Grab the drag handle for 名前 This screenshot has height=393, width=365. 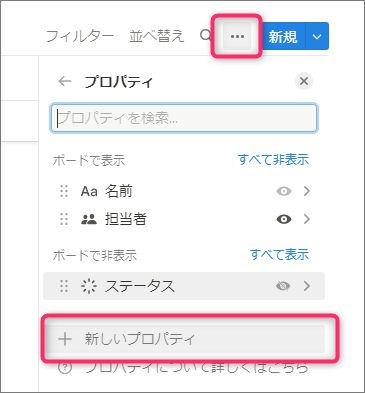point(64,191)
